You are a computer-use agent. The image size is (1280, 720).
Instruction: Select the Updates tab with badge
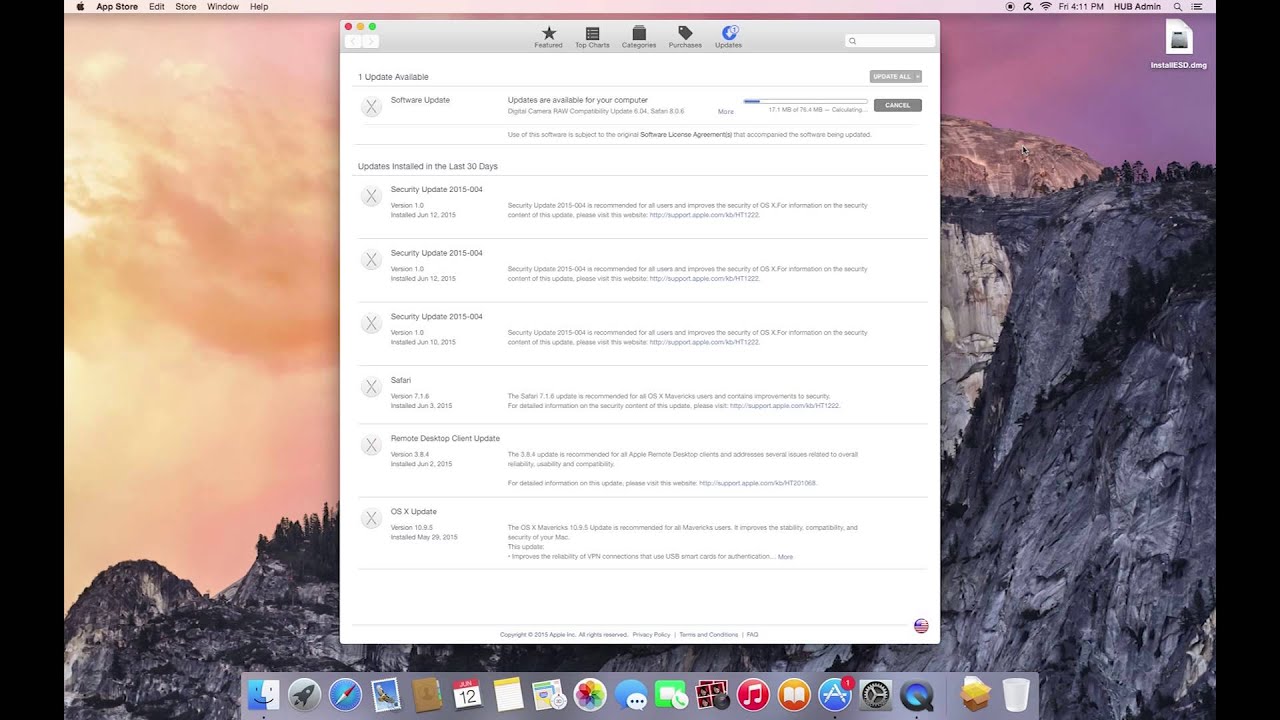(728, 37)
